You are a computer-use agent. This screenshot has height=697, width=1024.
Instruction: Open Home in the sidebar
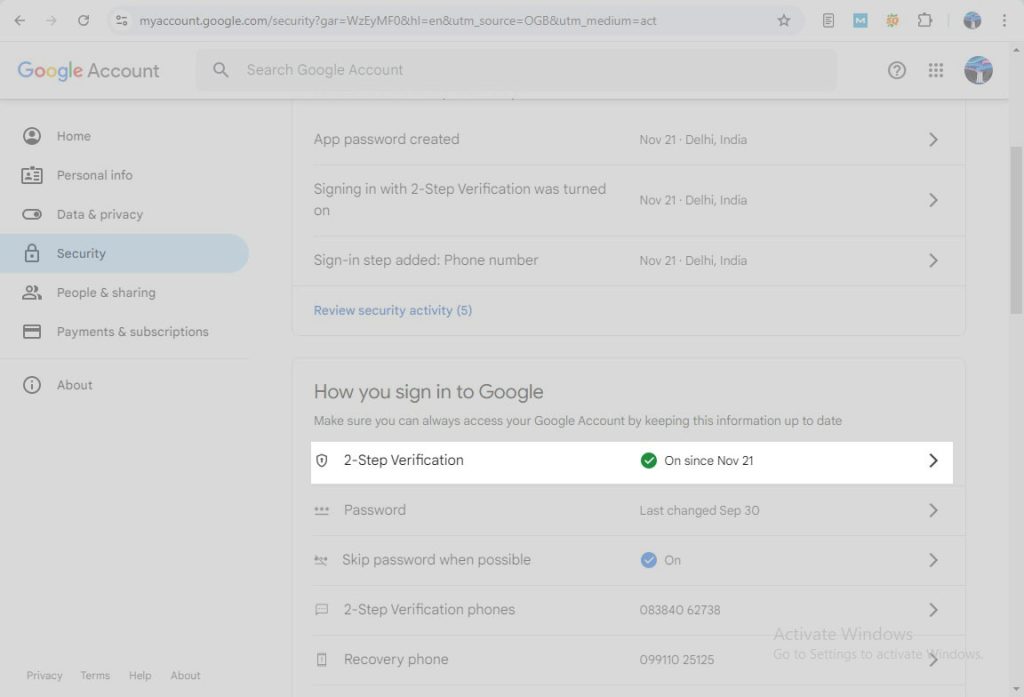tap(124, 136)
